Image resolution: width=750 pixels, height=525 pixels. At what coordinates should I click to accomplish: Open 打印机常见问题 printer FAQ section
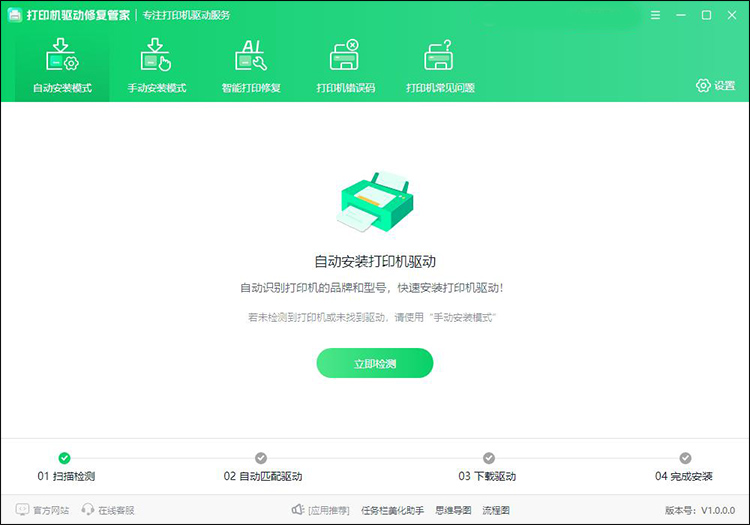440,56
